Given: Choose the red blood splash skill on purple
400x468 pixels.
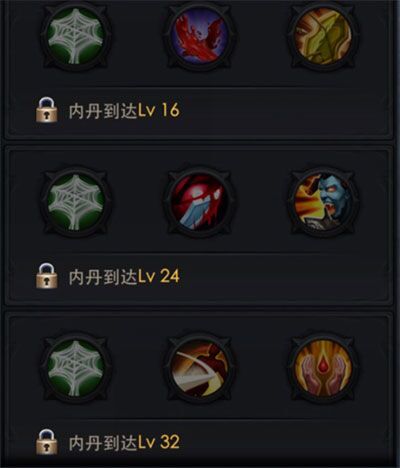Looking at the screenshot, I should 199,37.
